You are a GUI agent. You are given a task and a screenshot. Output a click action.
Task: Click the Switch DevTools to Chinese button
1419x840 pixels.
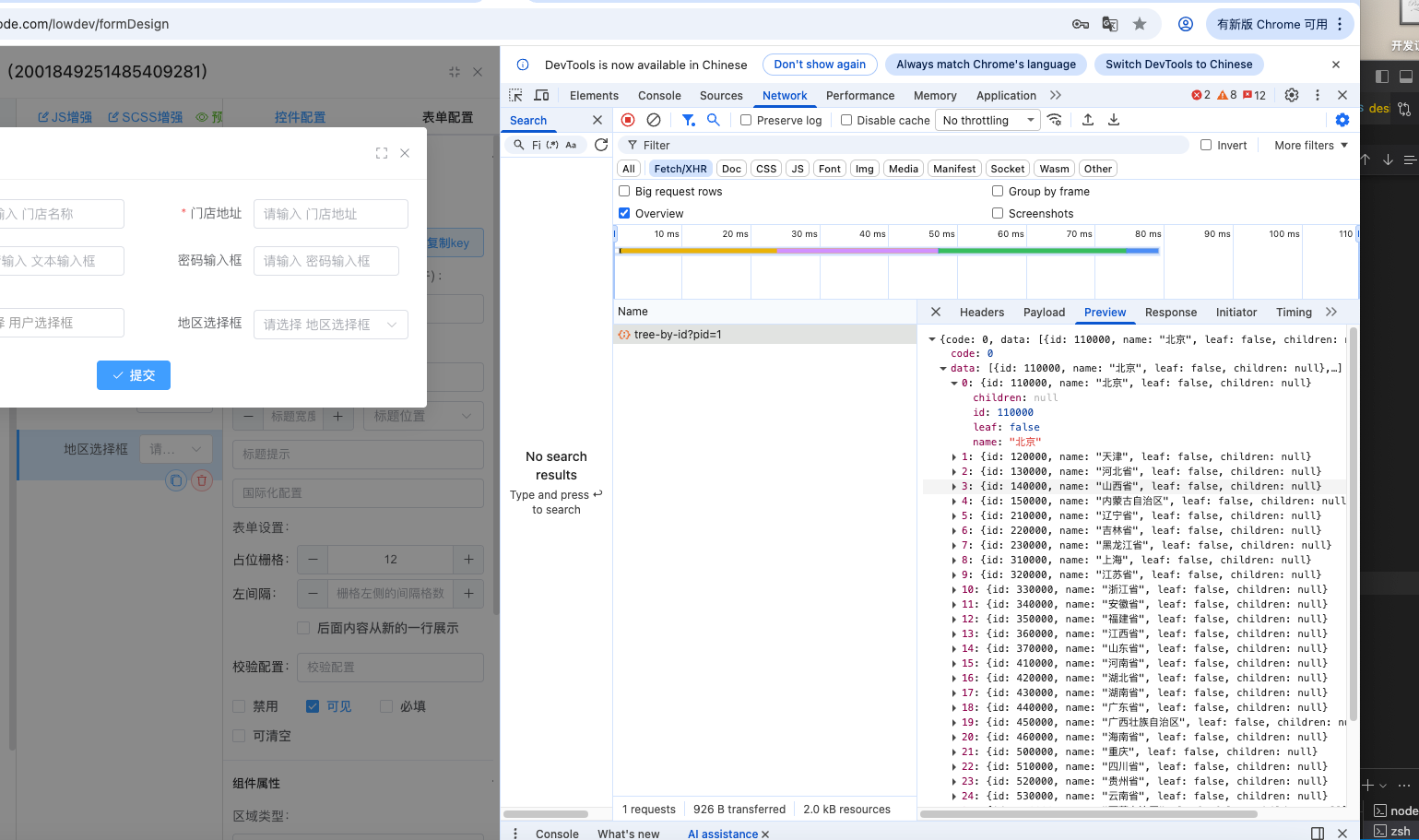tap(1178, 65)
